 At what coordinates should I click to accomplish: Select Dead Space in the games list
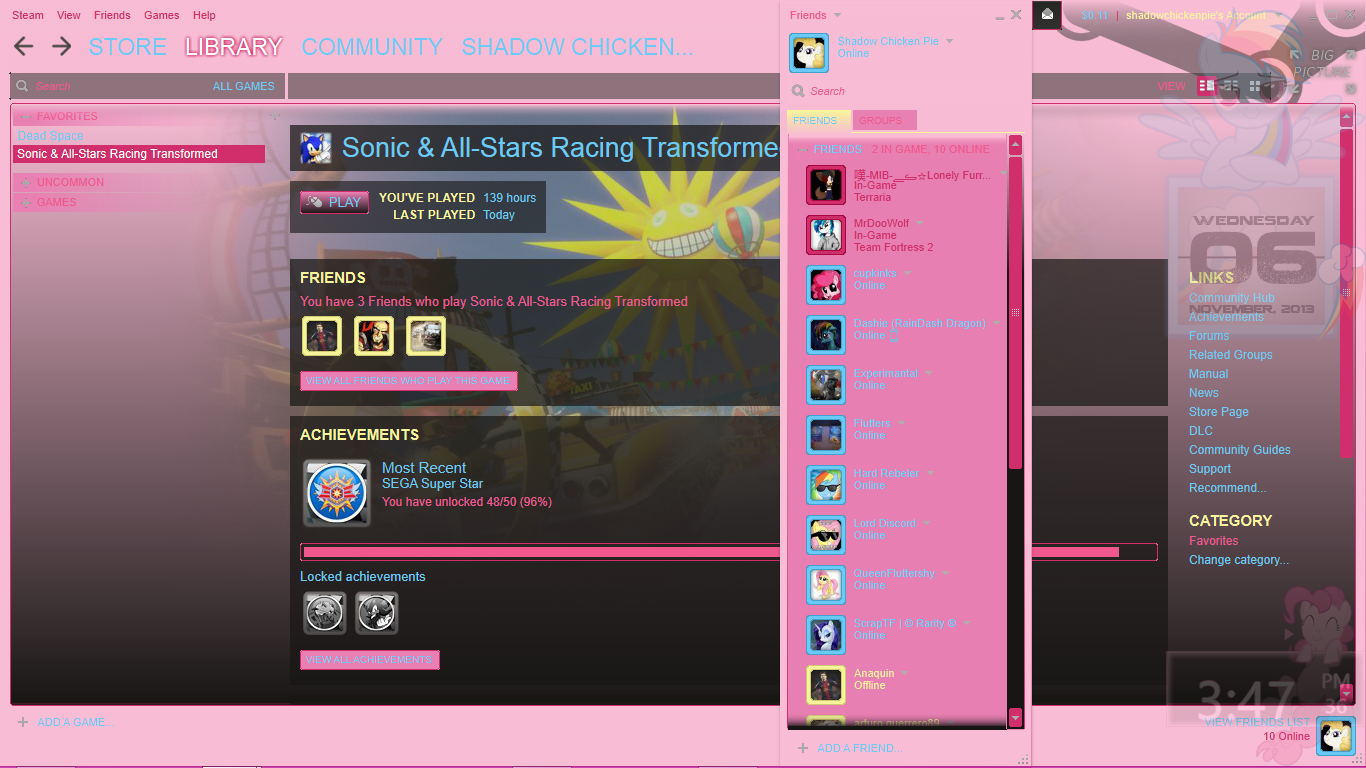51,136
